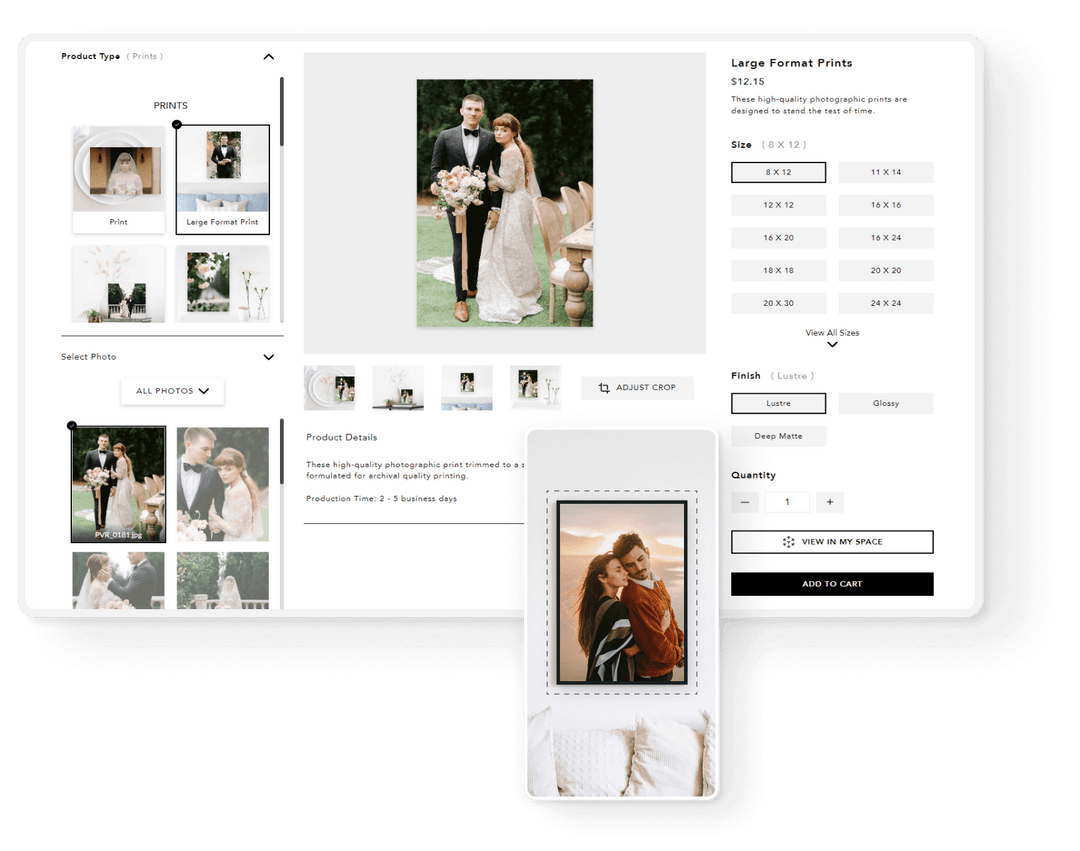Open the ALL PHOTOS dropdown
This screenshot has height=851, width=1080.
[172, 391]
